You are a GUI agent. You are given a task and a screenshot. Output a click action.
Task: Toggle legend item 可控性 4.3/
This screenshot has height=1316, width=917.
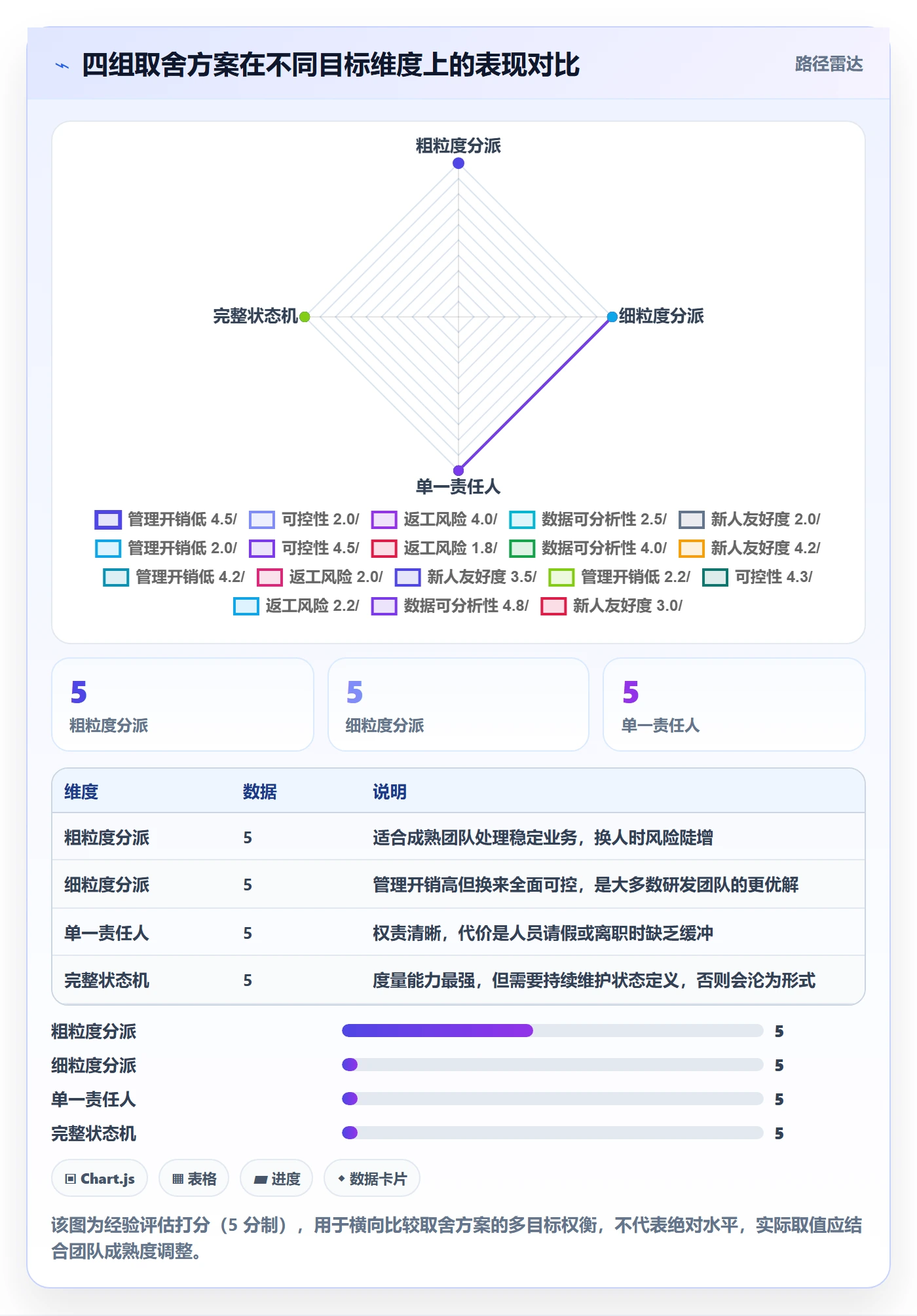[x=757, y=577]
